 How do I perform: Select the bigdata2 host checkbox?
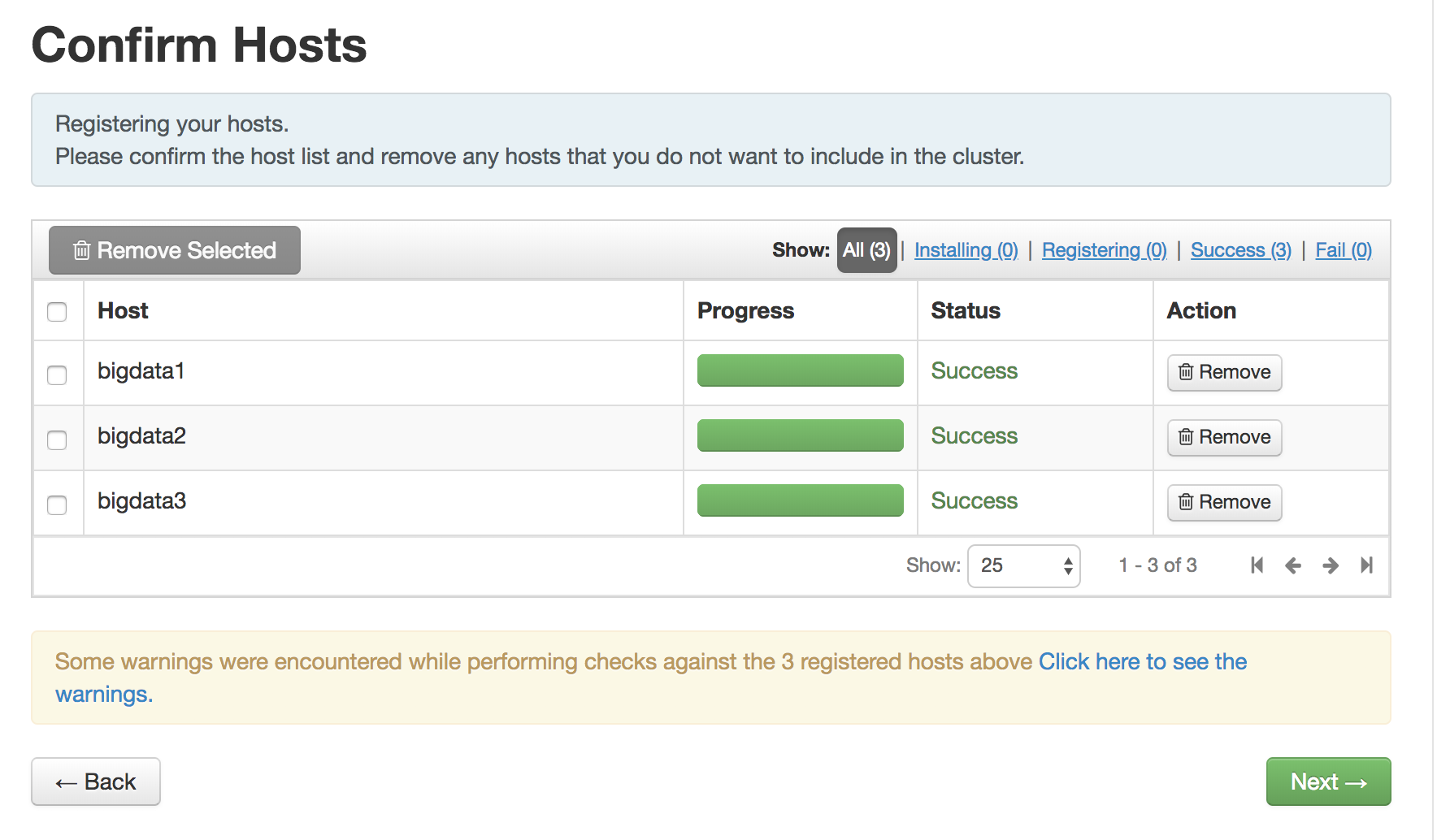57,440
